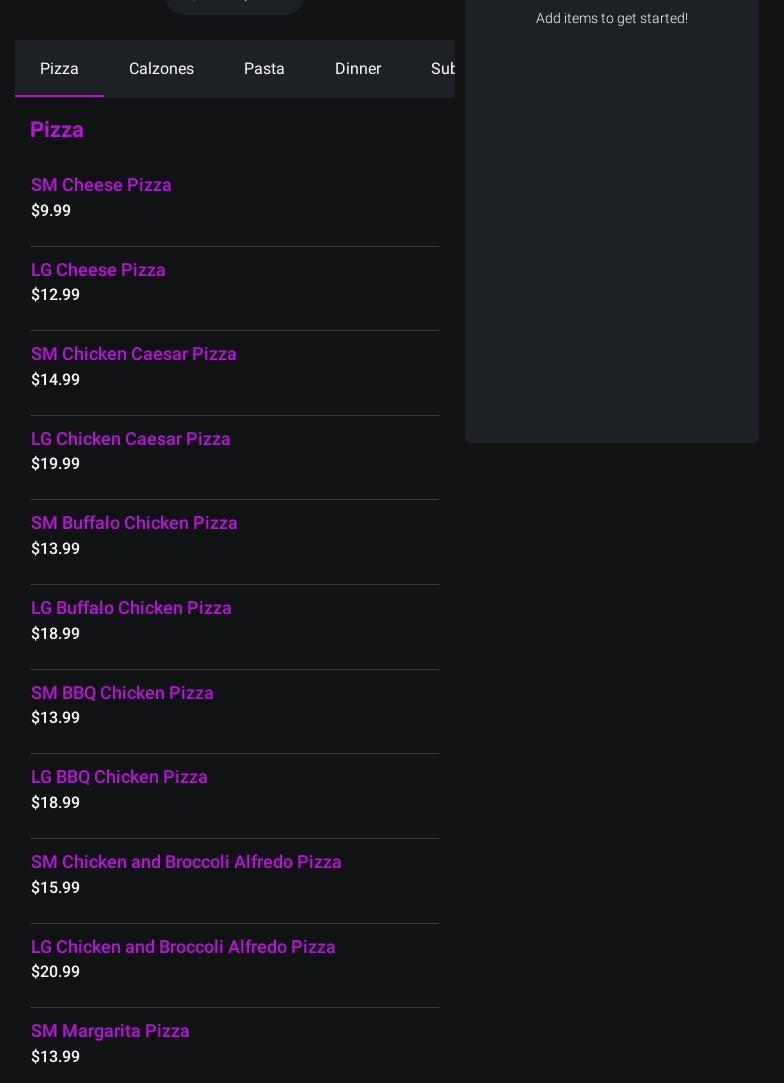The height and width of the screenshot is (1083, 784).
Task: Click the Pizza section heading
Action: point(57,130)
